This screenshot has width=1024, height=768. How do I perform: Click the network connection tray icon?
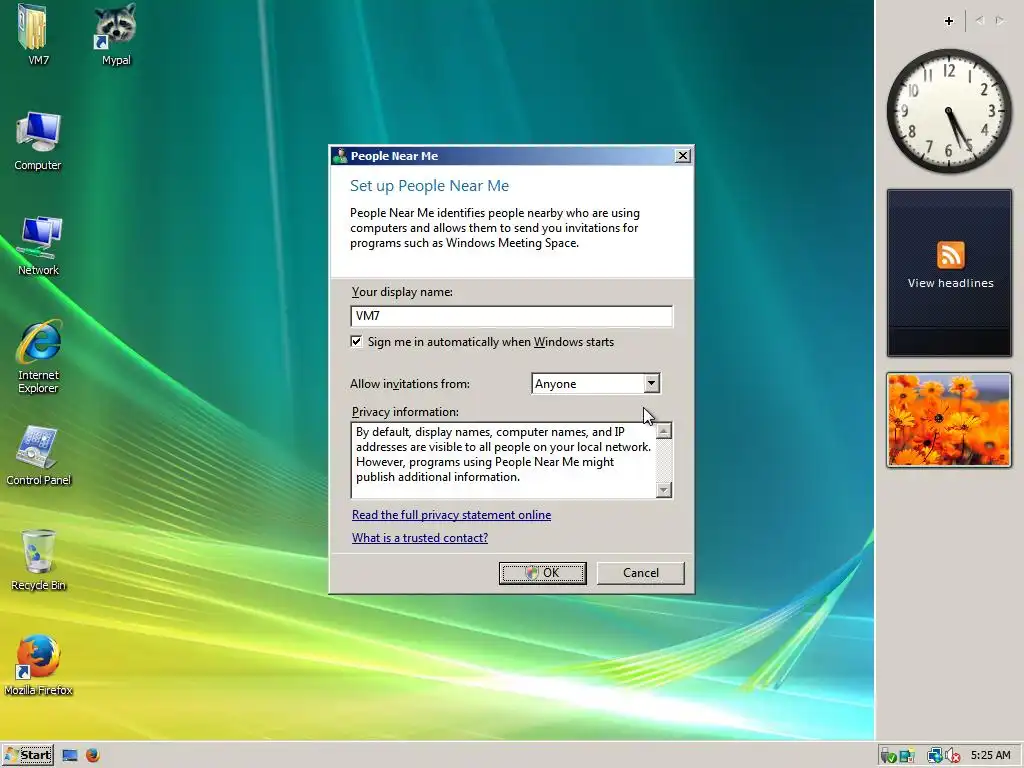[x=935, y=756]
